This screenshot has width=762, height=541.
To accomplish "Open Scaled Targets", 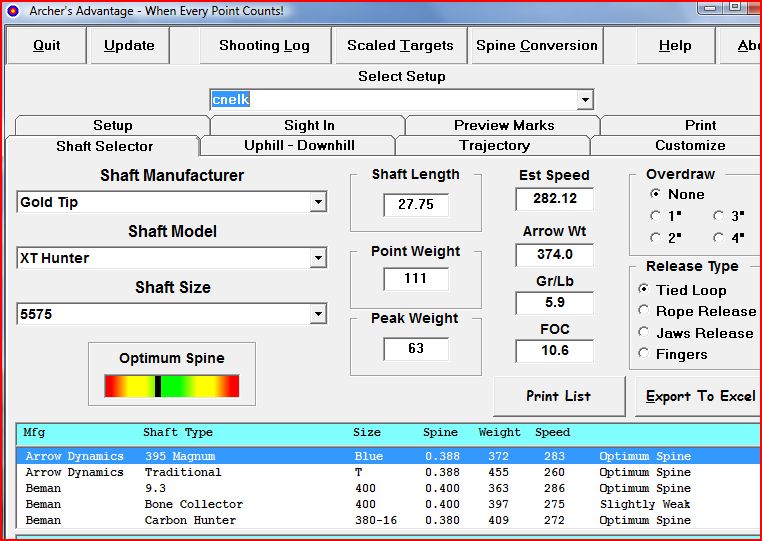I will [400, 46].
